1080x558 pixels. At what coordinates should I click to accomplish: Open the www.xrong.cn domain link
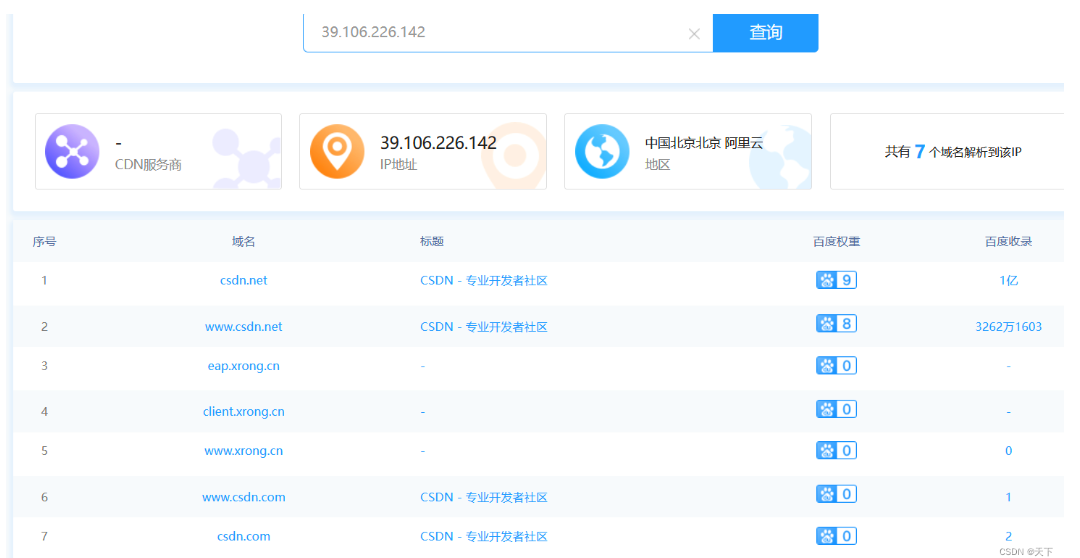[244, 451]
